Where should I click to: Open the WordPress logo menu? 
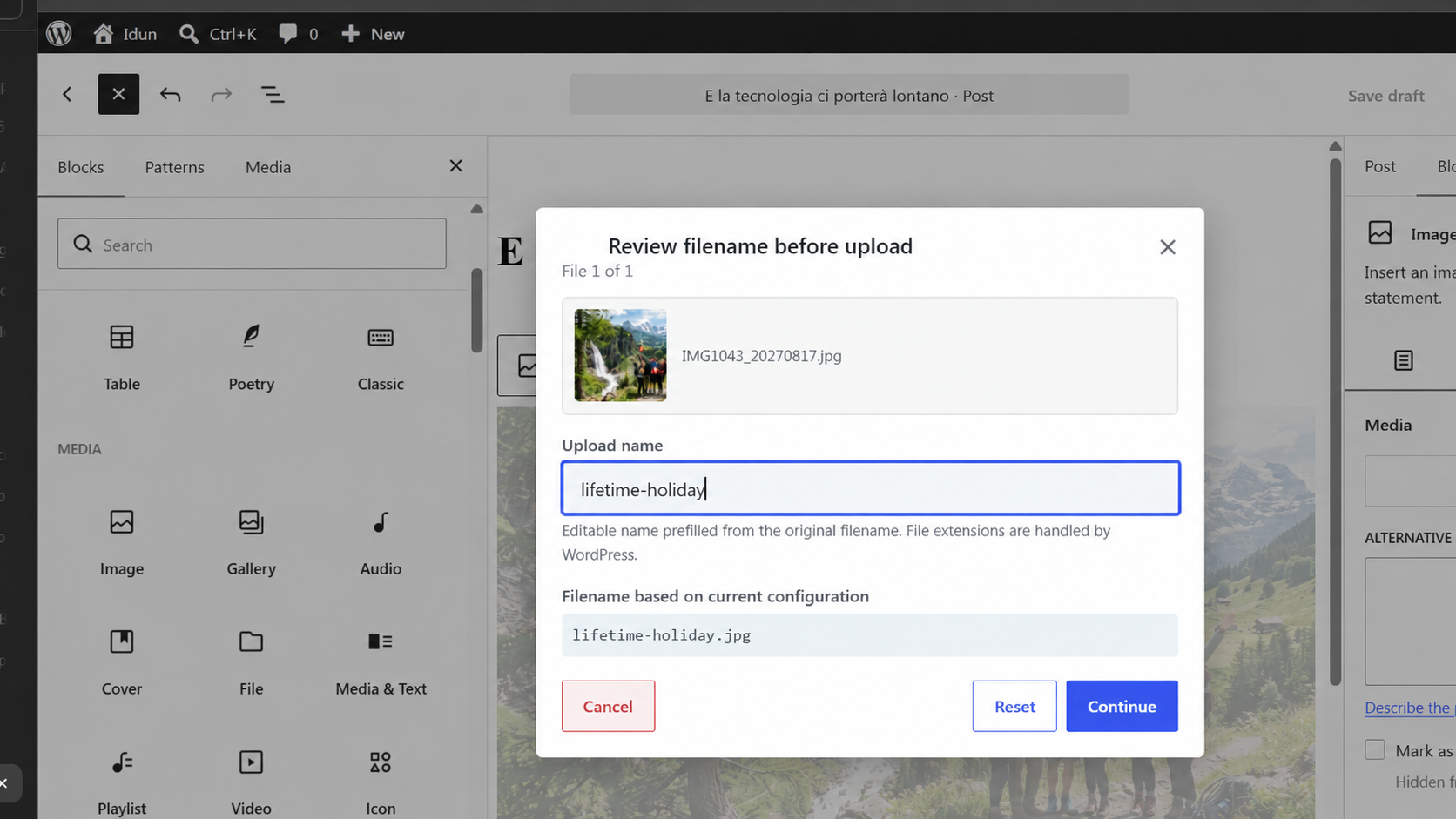(x=58, y=34)
